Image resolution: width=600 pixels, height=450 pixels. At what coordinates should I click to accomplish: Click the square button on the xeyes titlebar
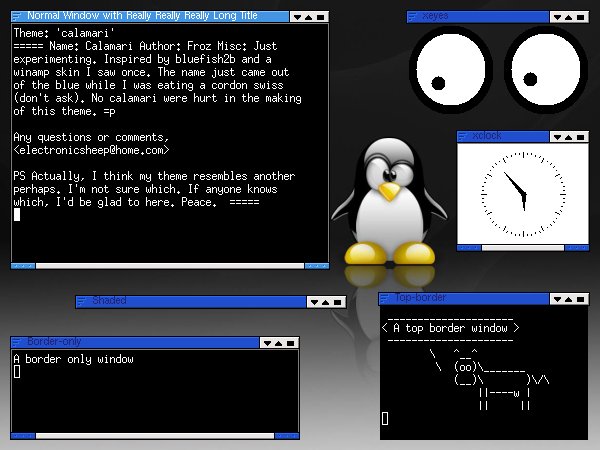click(580, 17)
